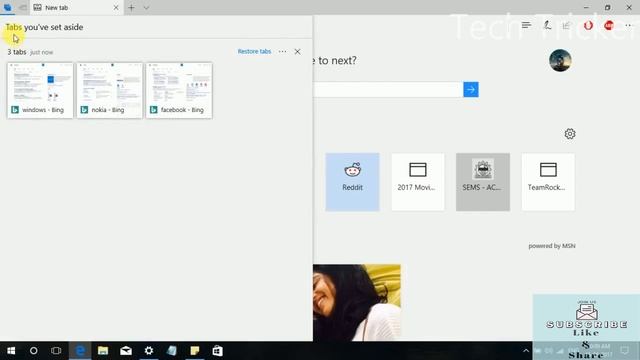This screenshot has height=360, width=640.
Task: Open more options for set aside tabs
Action: 282,51
